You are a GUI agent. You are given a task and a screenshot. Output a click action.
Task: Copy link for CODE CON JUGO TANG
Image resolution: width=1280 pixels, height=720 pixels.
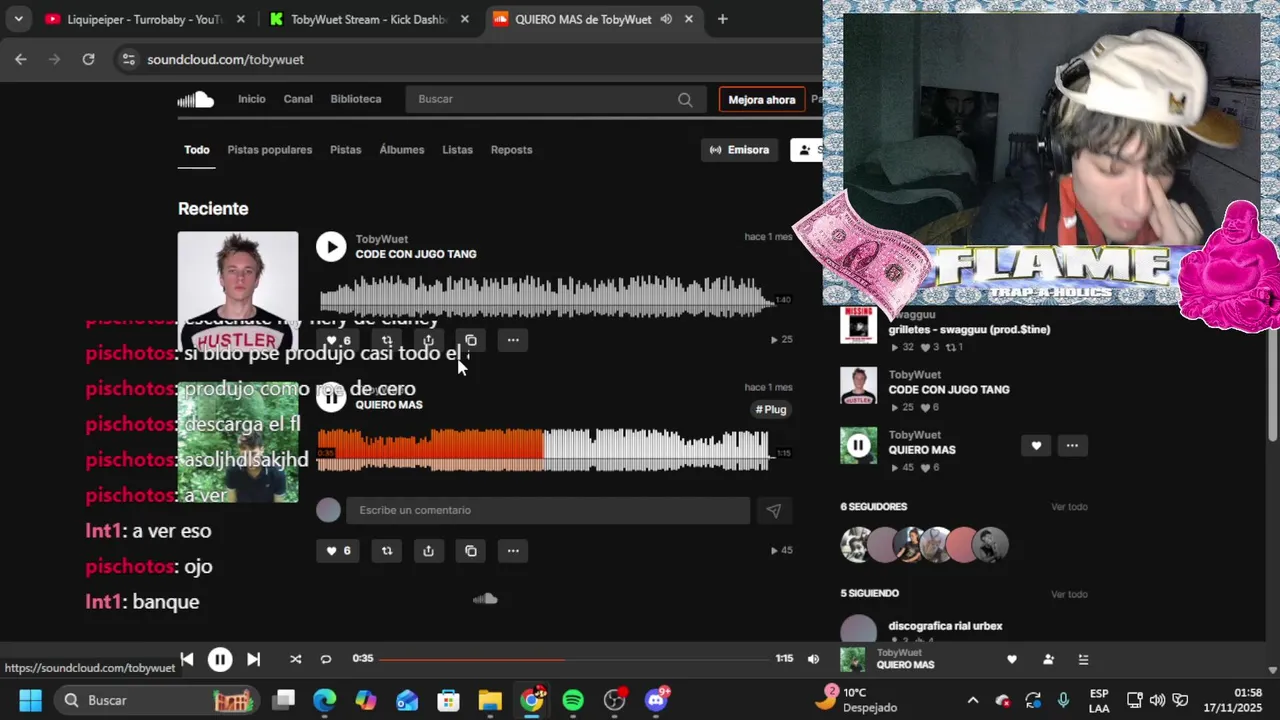(x=471, y=340)
